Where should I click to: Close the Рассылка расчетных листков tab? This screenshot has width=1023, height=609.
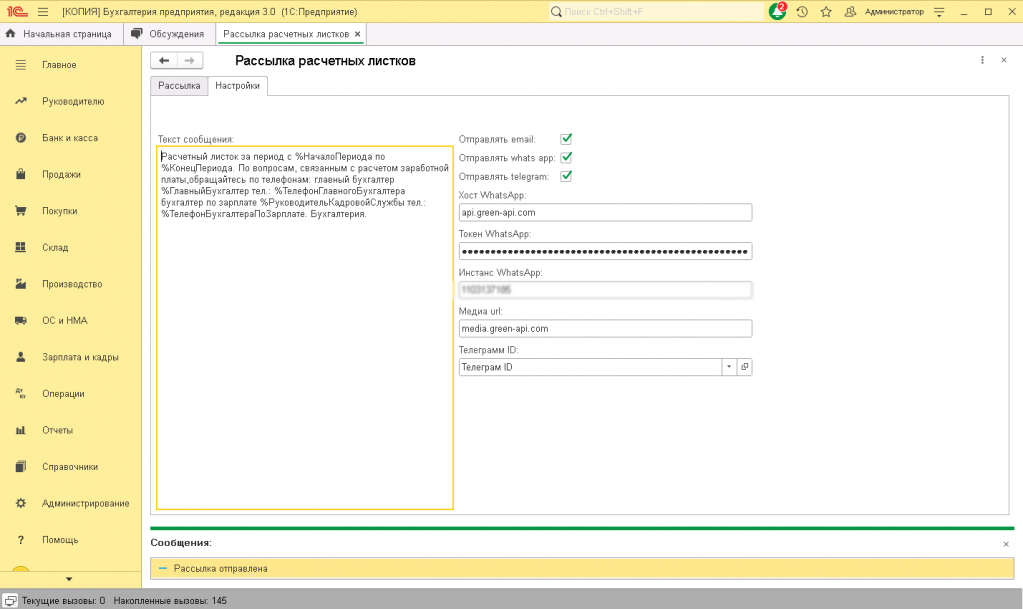[358, 34]
